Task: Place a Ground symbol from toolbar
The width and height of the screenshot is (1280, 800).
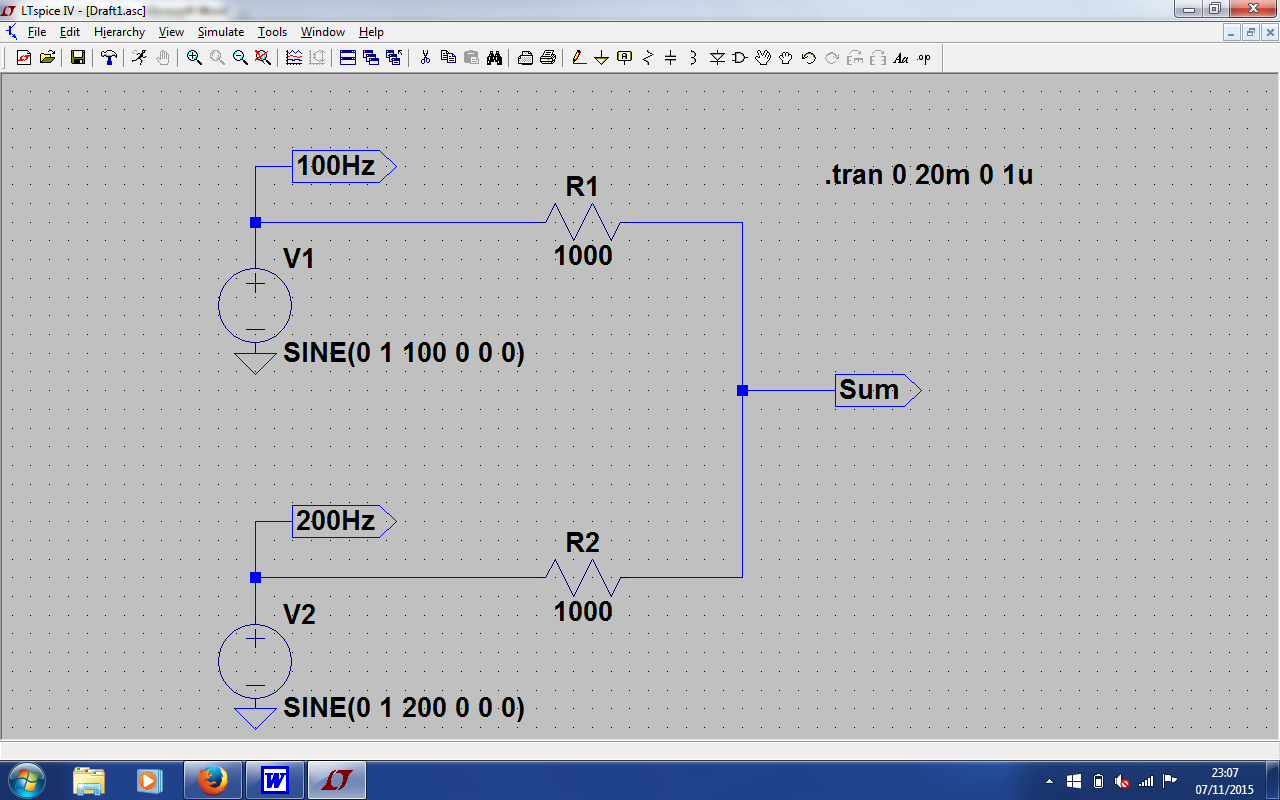Action: 601,58
